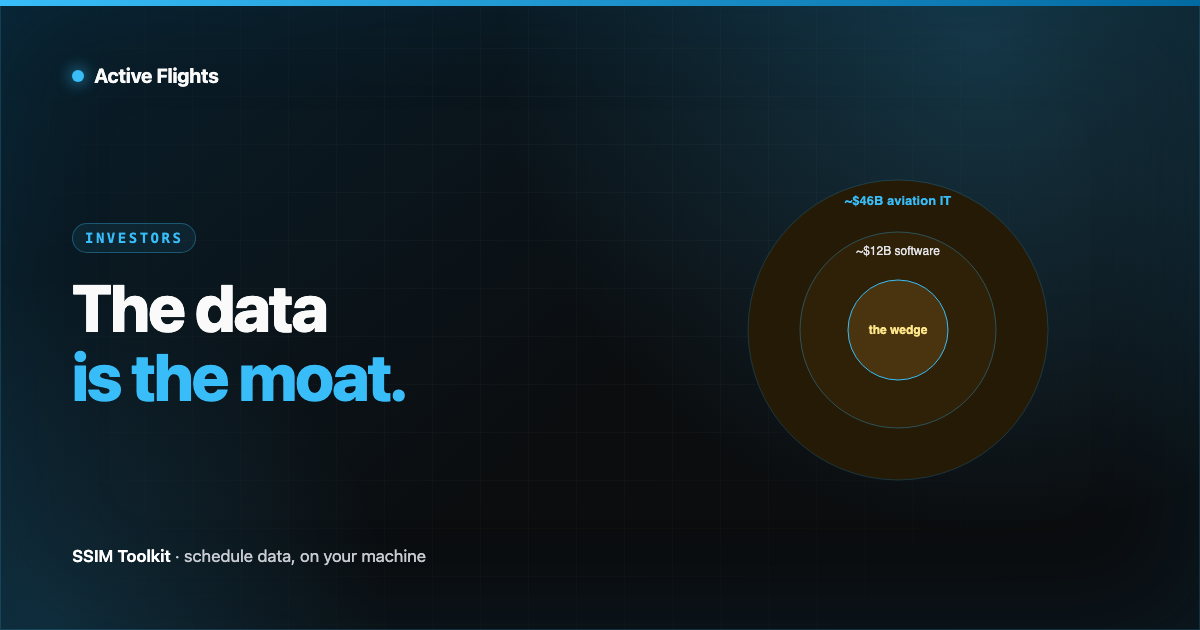
Task: Select the INVESTORS pill badge
Action: [x=134, y=238]
